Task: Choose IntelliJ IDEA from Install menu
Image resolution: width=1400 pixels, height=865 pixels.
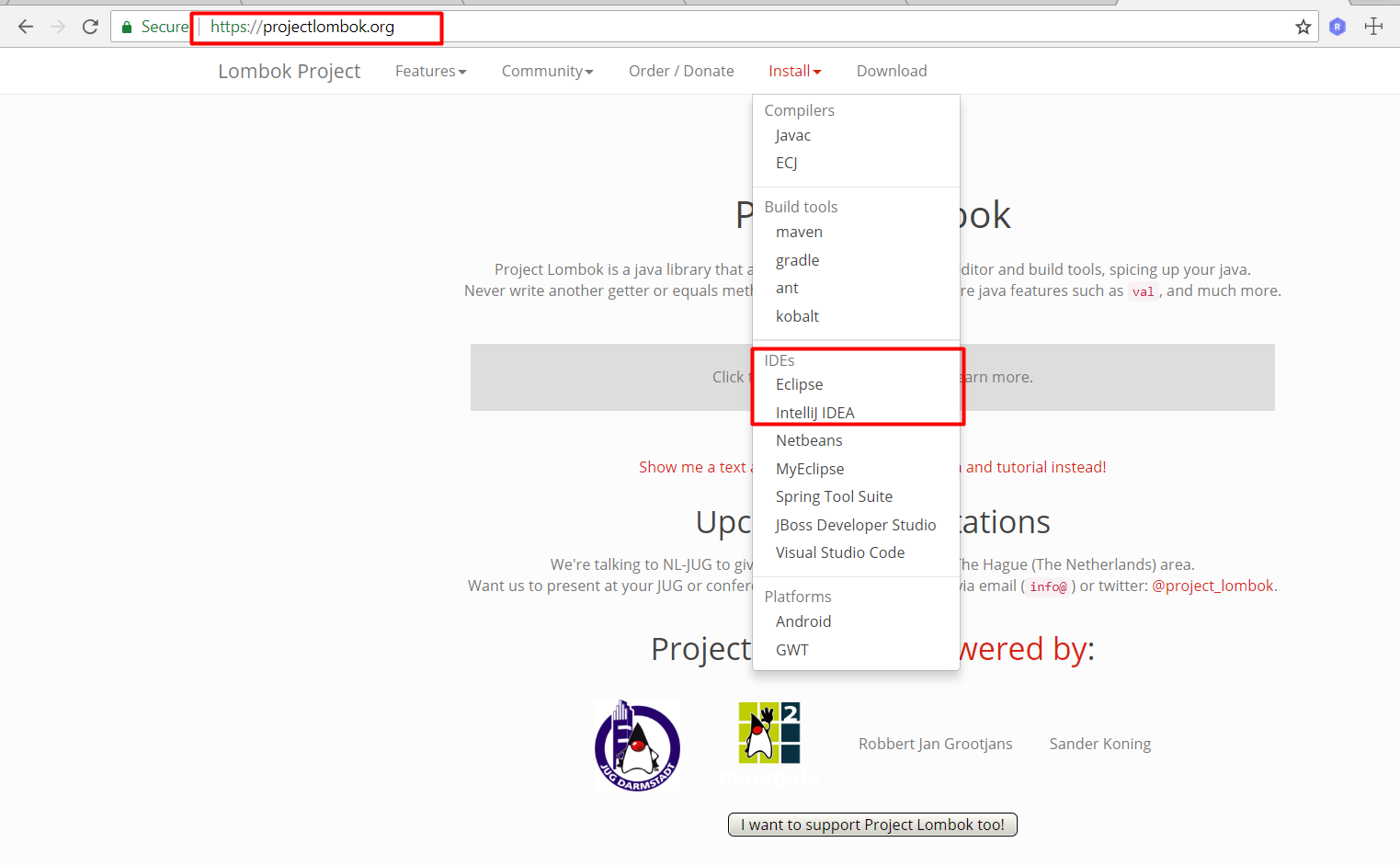Action: (814, 413)
